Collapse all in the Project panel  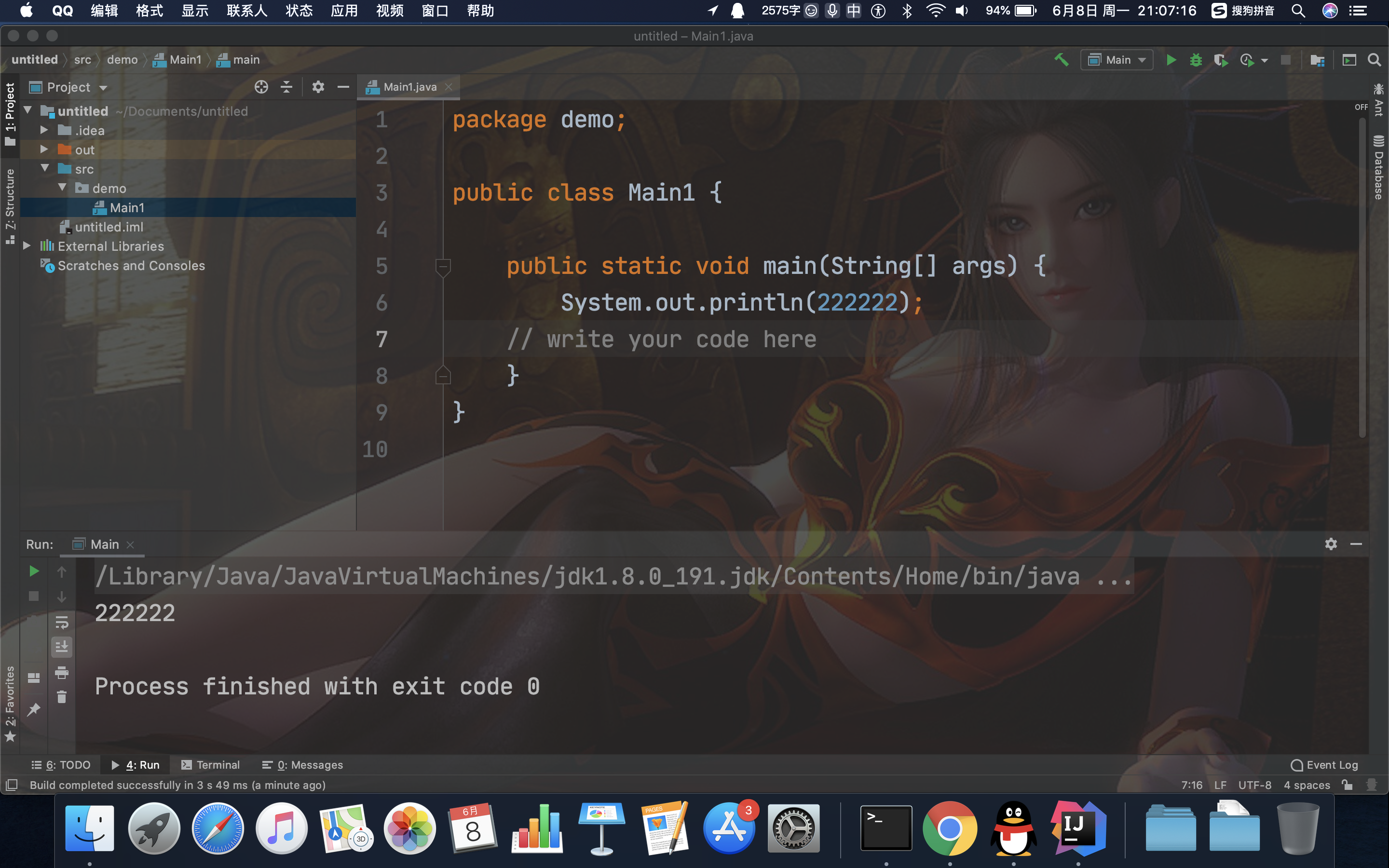pyautogui.click(x=286, y=87)
